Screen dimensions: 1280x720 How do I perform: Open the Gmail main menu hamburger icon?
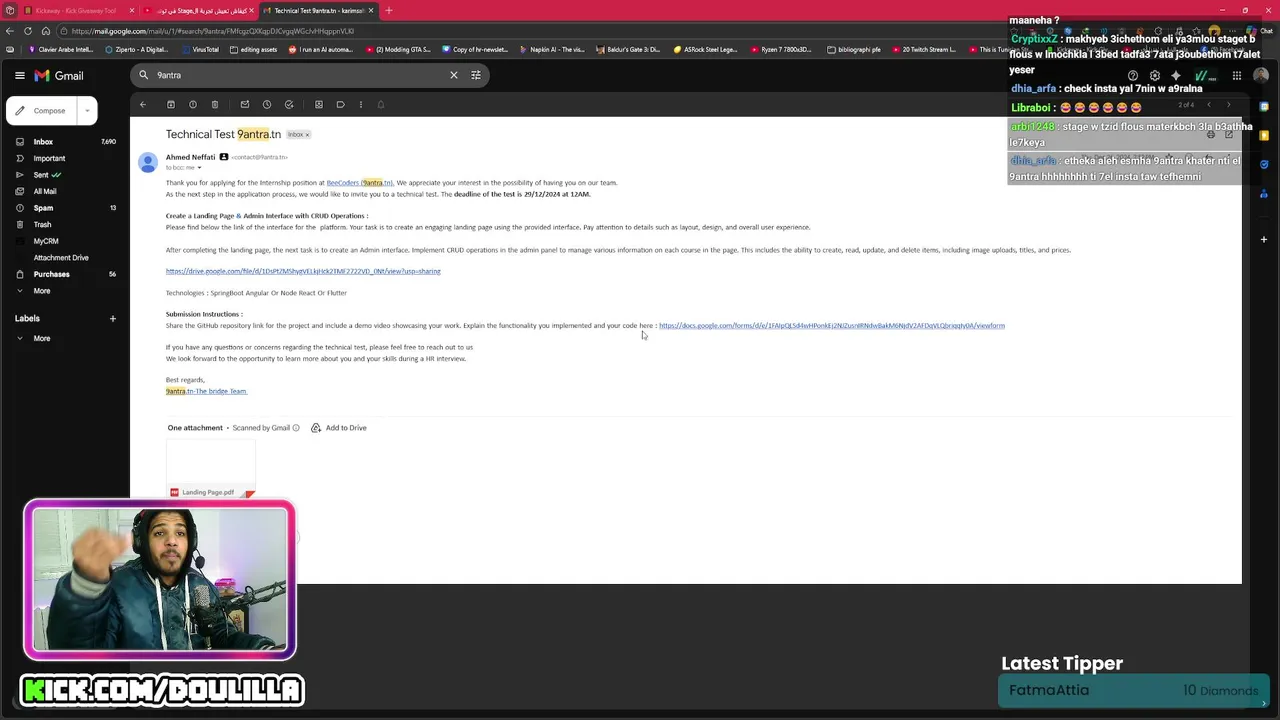[x=19, y=75]
